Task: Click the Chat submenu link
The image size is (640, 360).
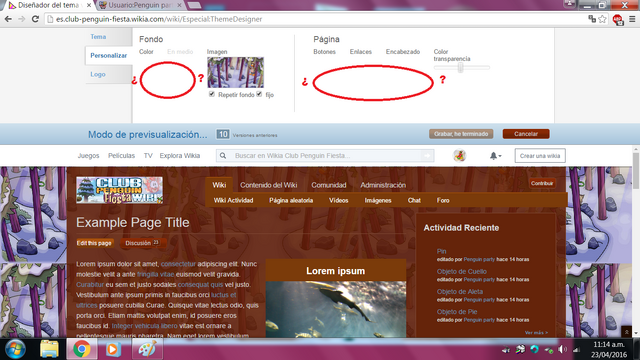Action: tap(414, 200)
